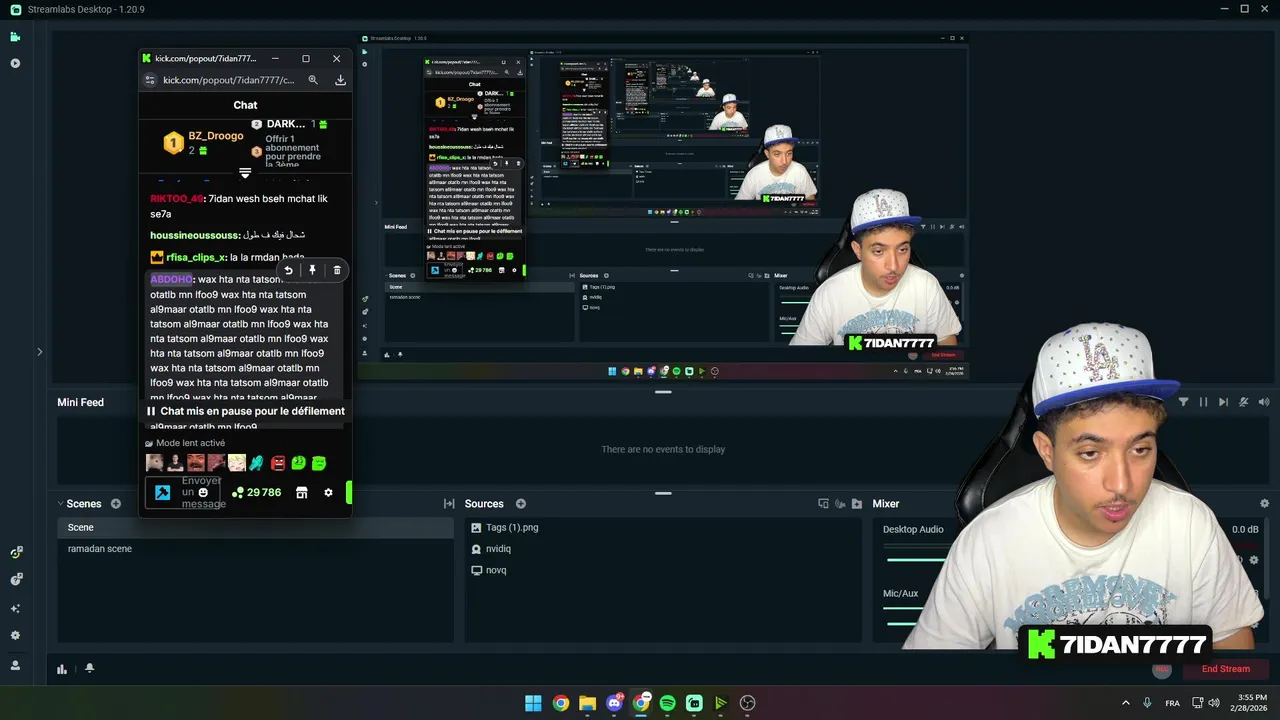Open scene transitions icon beside Sources

pos(449,504)
